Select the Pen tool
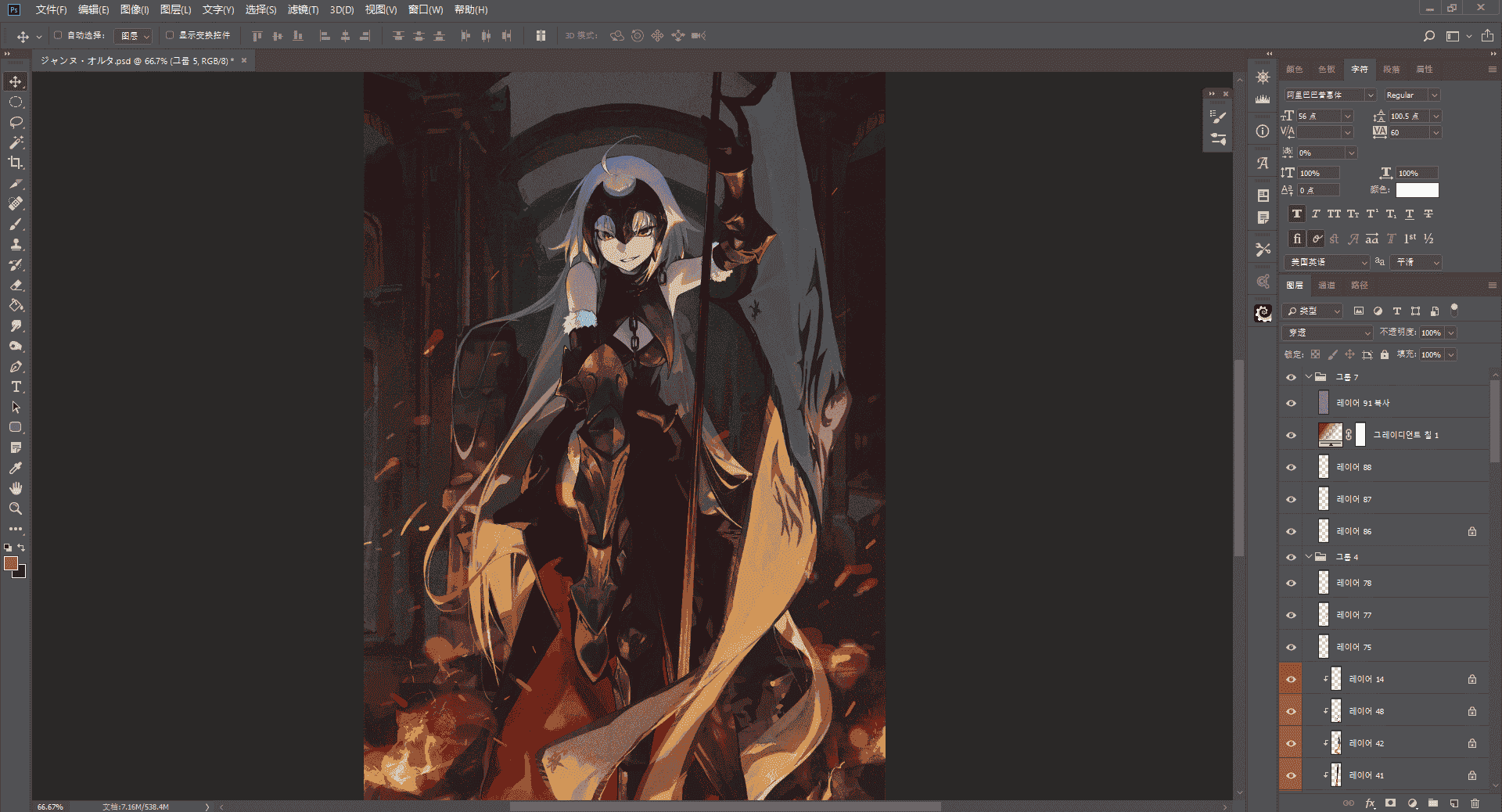Screen dimensions: 1502x812 (x=16, y=366)
